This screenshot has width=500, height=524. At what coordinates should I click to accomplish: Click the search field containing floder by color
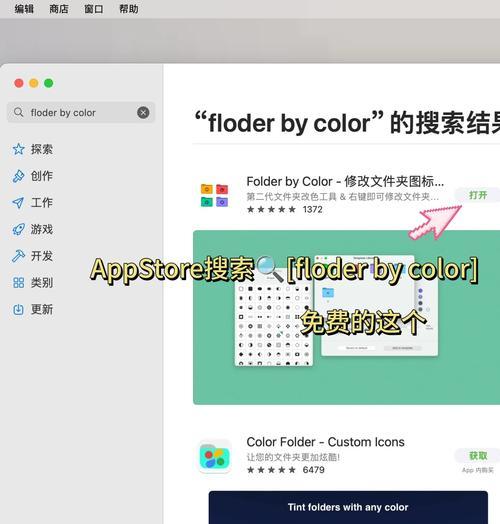click(x=81, y=113)
